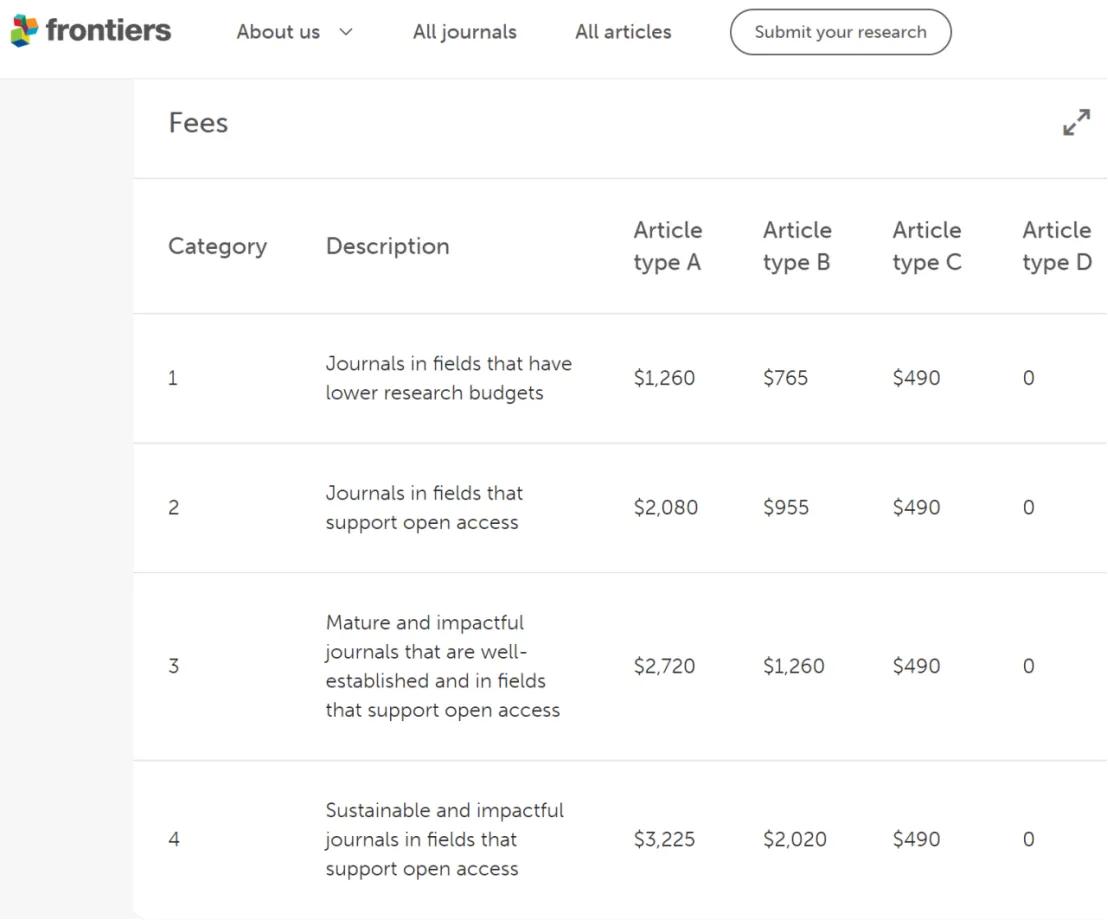
Task: Click the $2,020 Article type B fee
Action: [794, 839]
